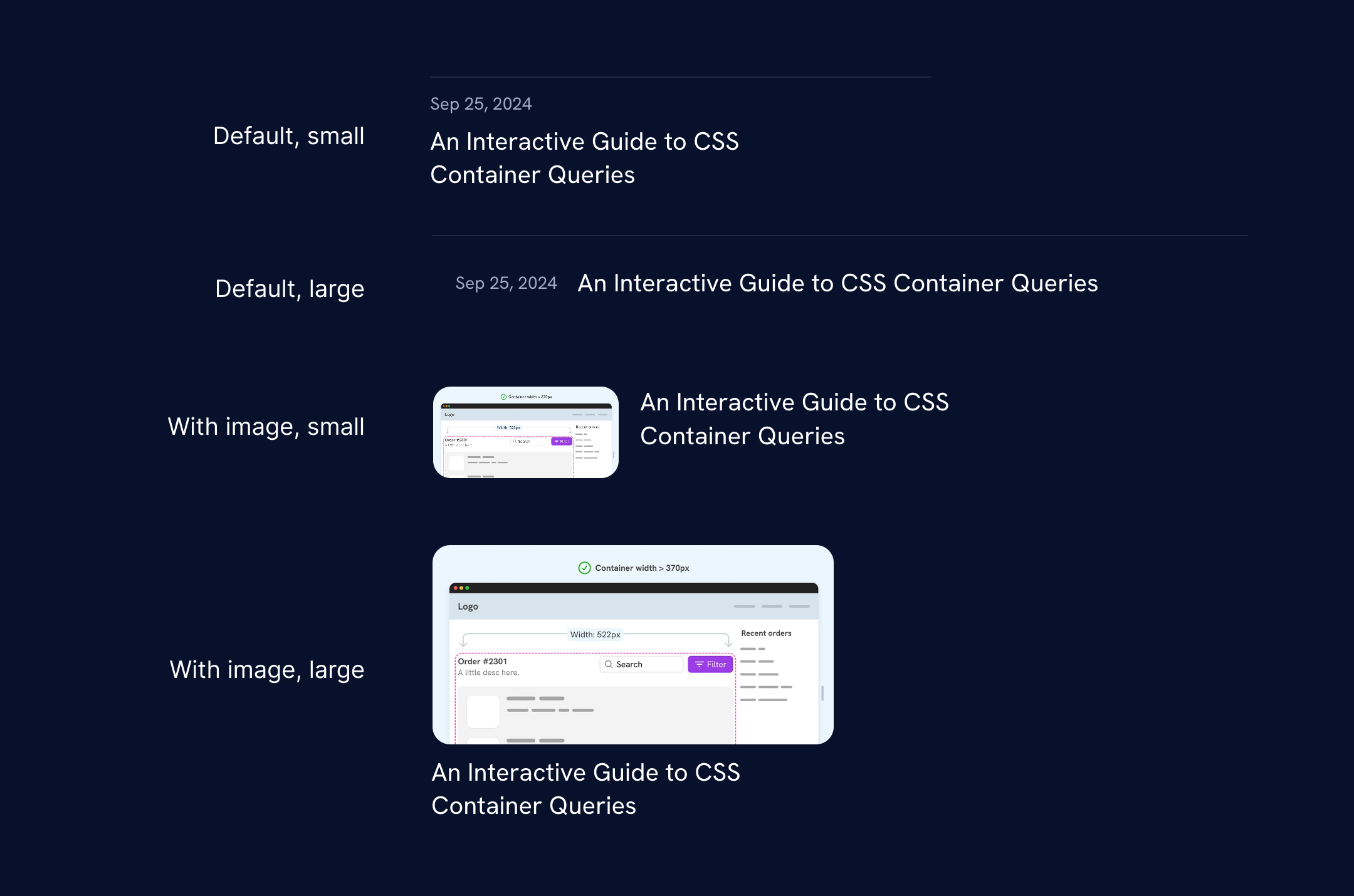Click the red window dot in large preview
This screenshot has height=896, width=1354.
tap(456, 588)
